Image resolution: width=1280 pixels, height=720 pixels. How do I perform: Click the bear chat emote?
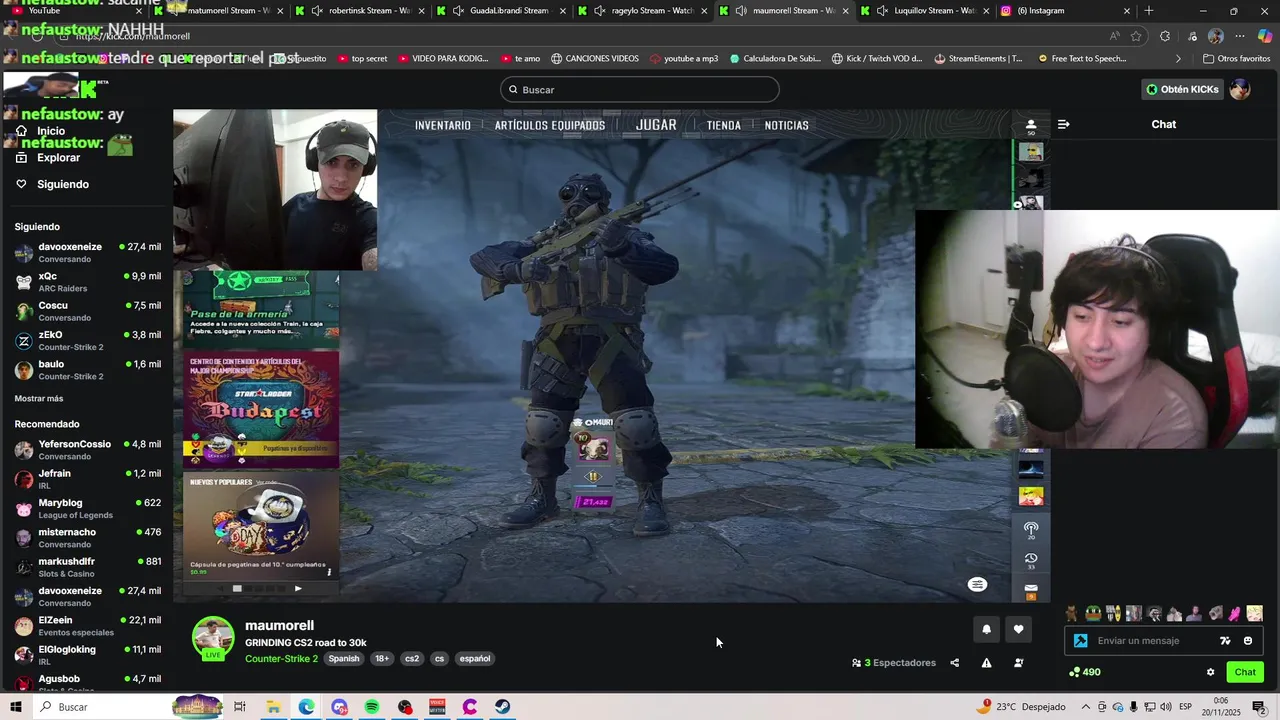coord(1072,614)
